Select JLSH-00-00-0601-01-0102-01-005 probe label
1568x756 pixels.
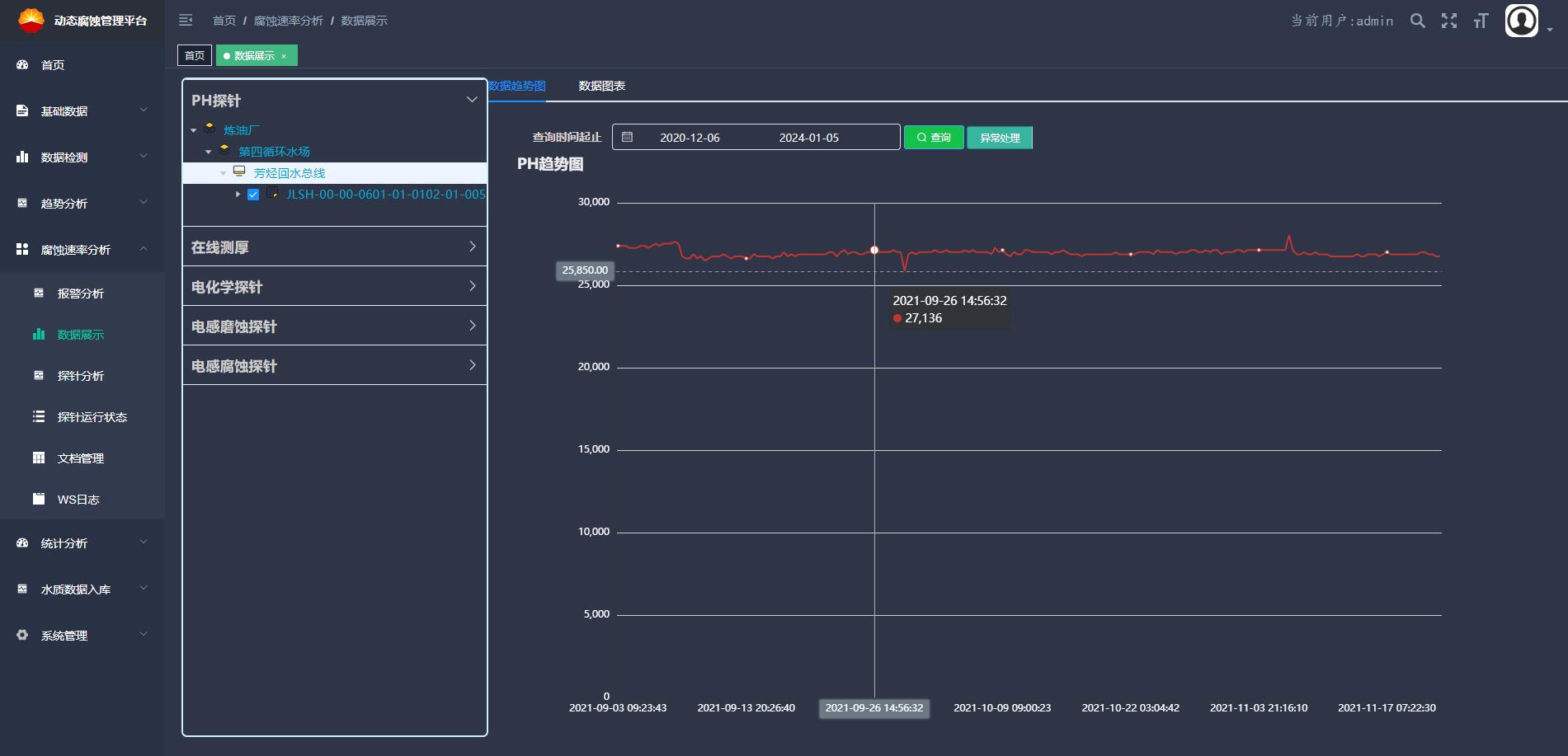click(x=386, y=195)
